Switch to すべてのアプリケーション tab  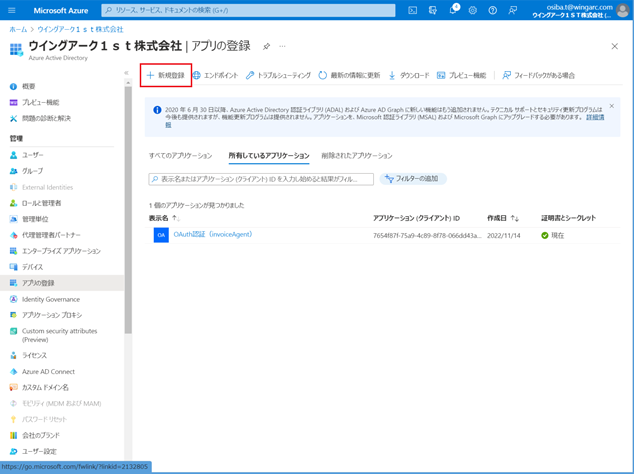[x=180, y=156]
